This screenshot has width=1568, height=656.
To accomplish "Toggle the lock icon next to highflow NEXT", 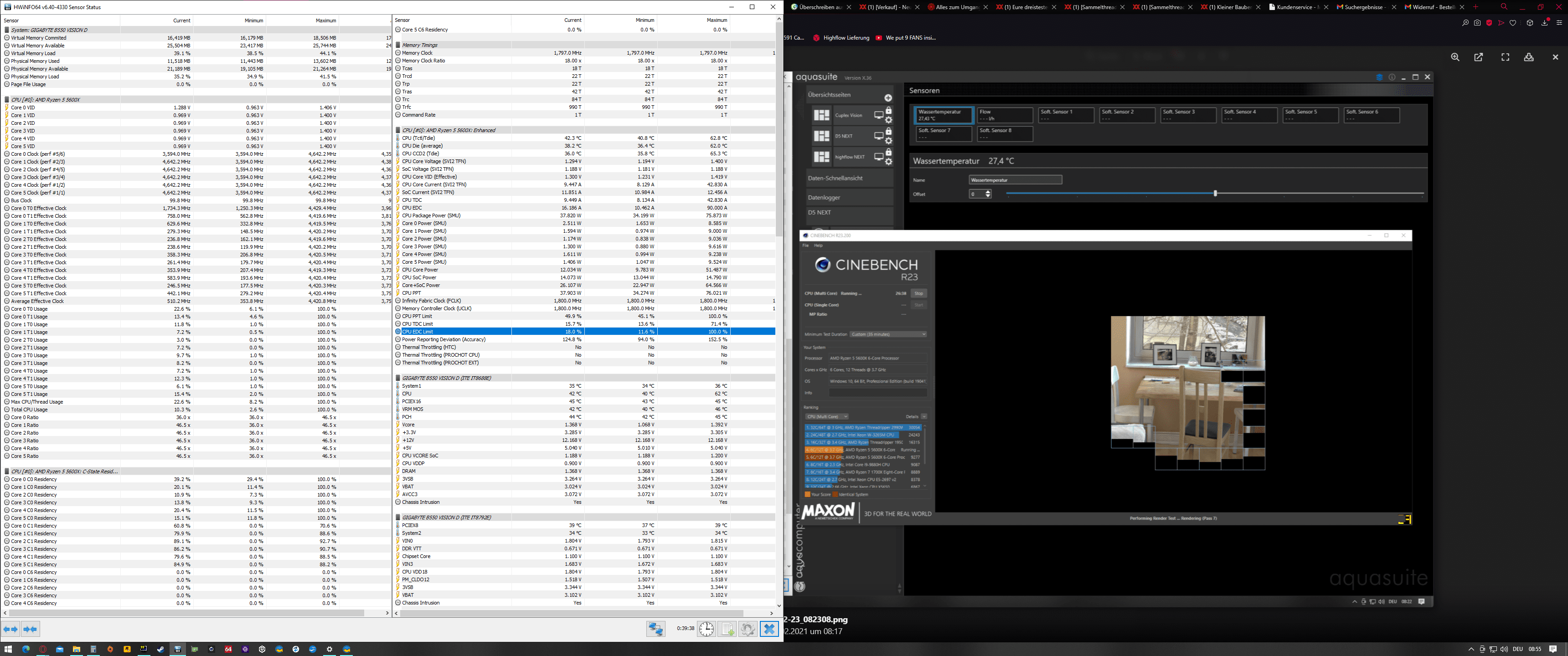I will pyautogui.click(x=889, y=152).
